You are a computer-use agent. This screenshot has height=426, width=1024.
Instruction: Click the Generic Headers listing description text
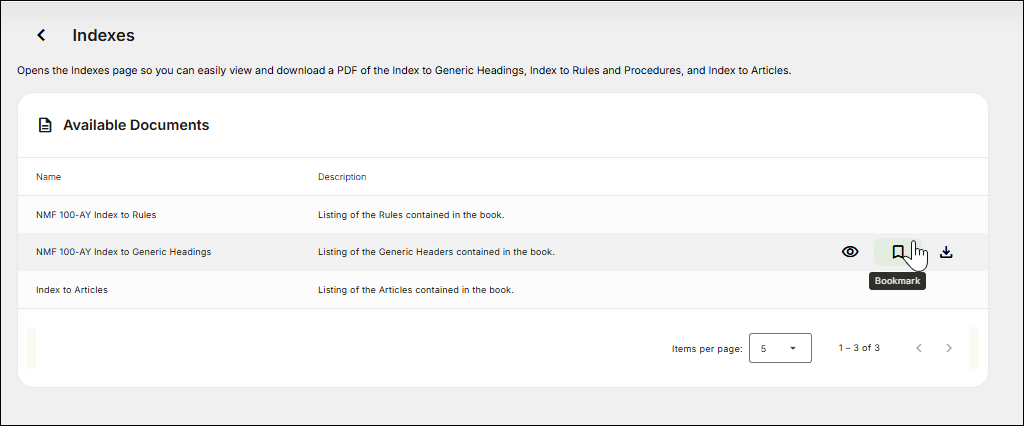tap(436, 252)
